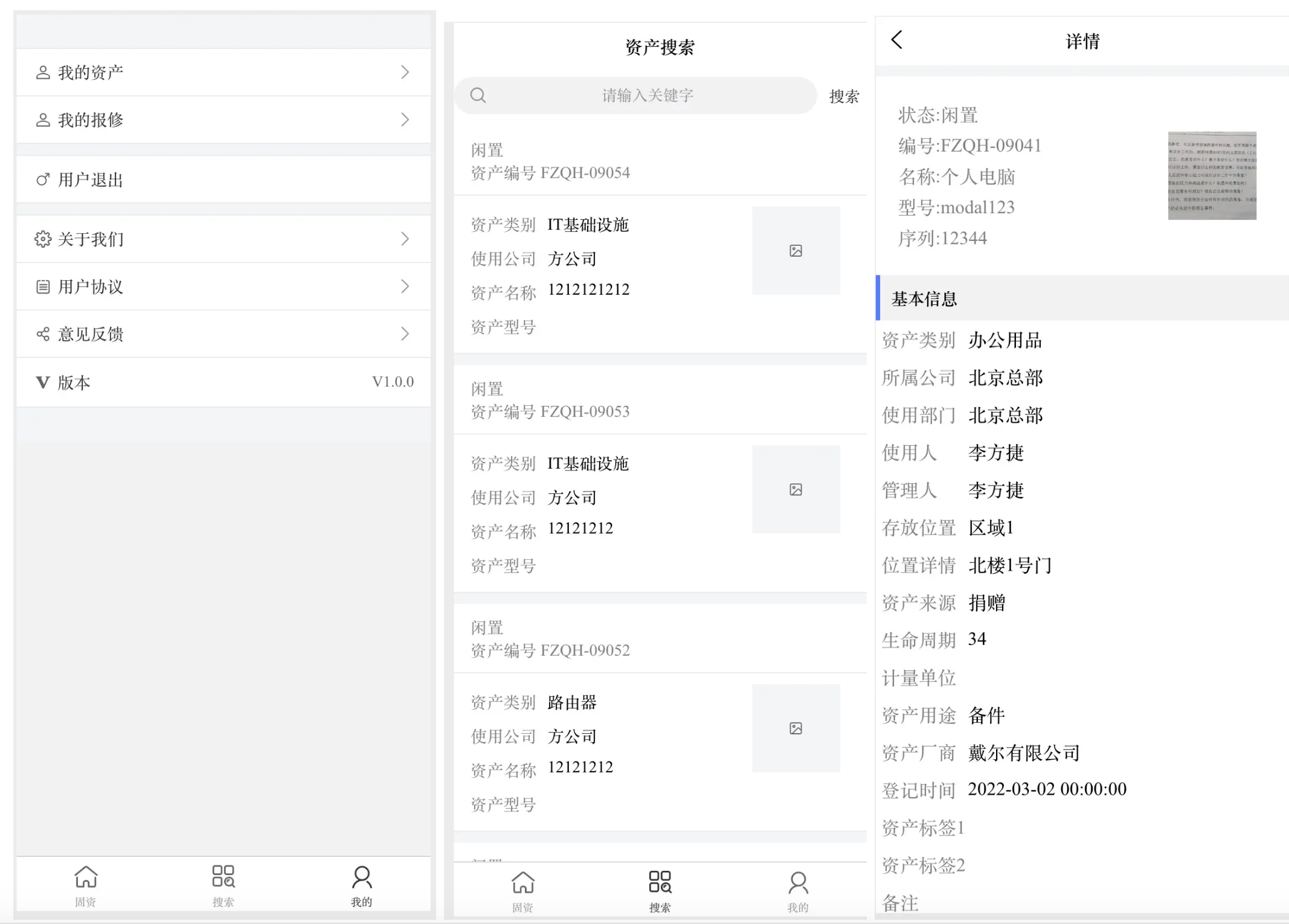Select 我的 tab in left screen
1289x924 pixels.
362,885
